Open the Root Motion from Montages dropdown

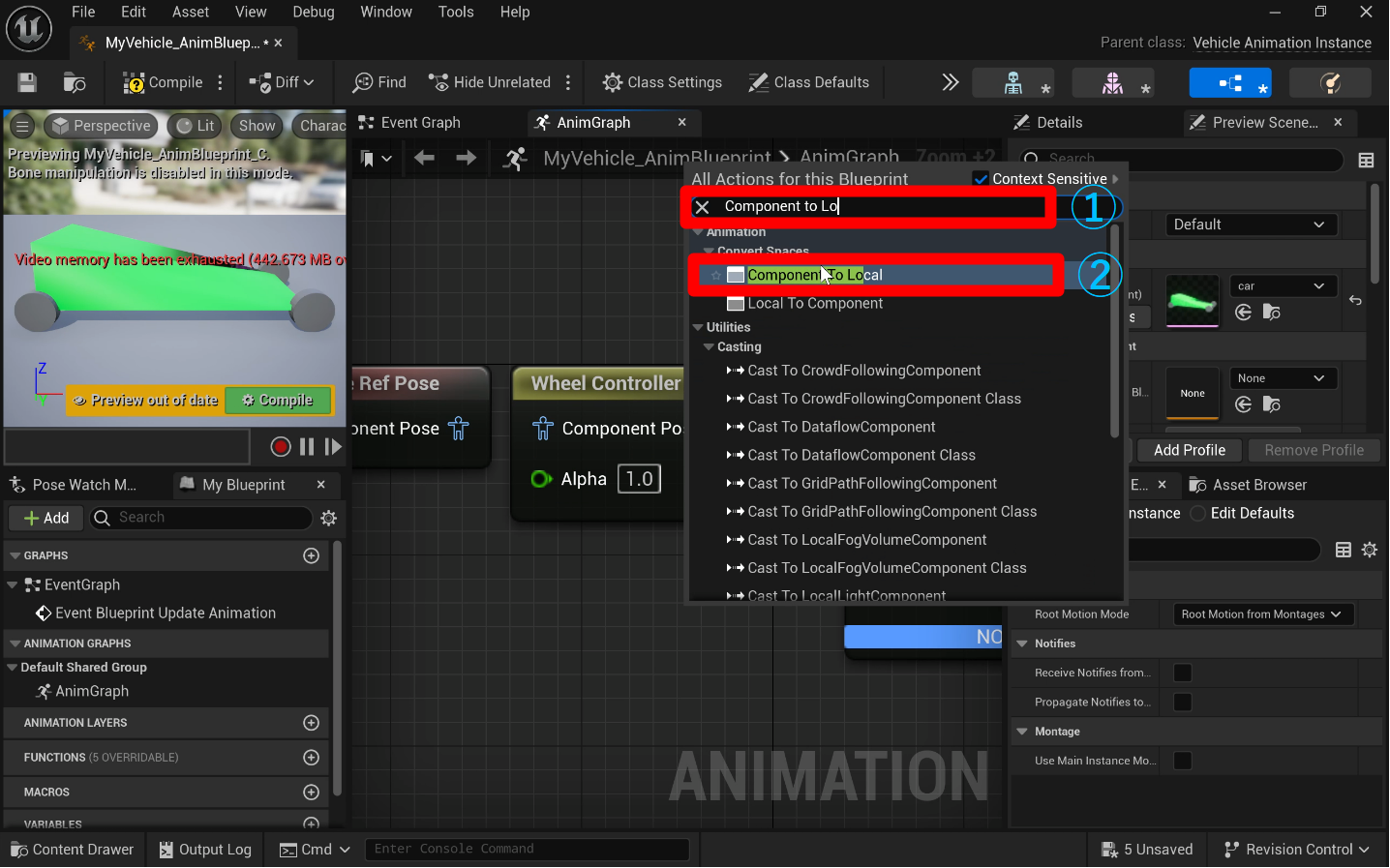pos(1262,614)
